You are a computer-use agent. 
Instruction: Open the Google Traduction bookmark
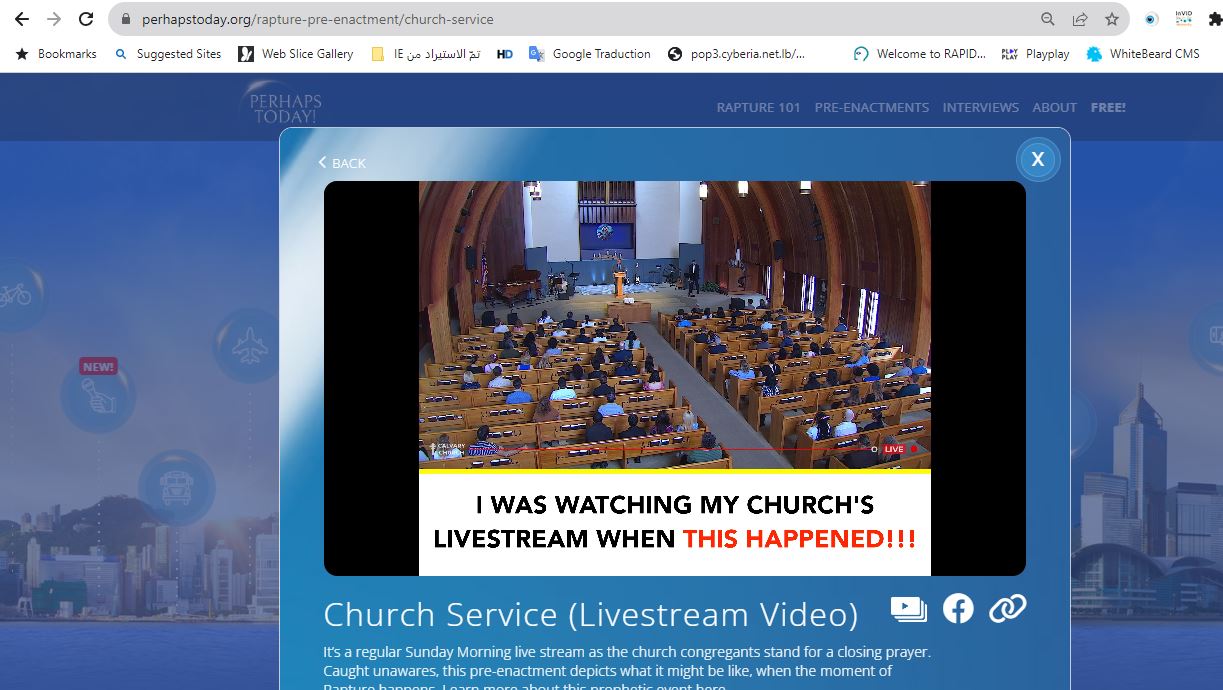click(x=590, y=54)
